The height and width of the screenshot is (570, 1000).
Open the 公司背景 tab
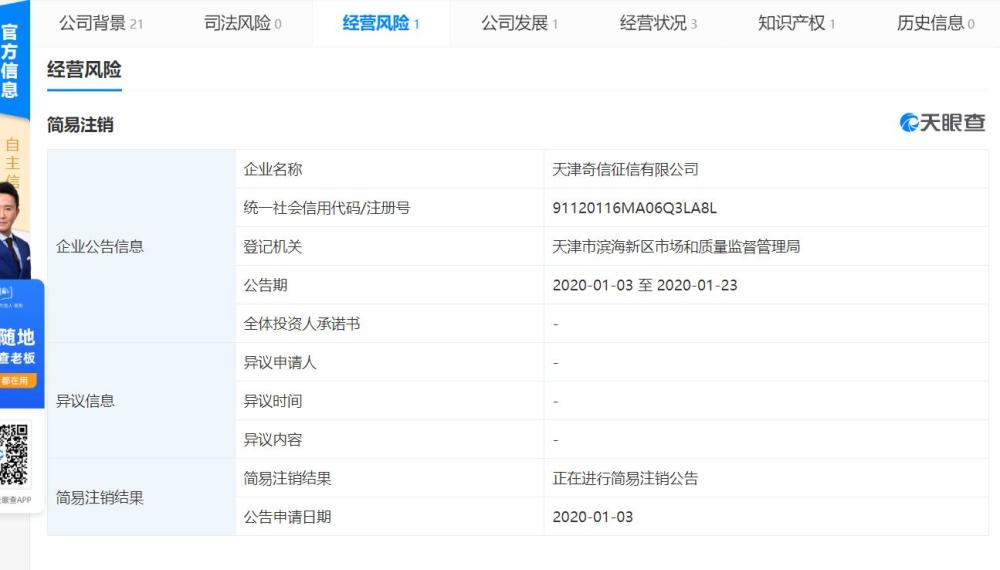click(x=101, y=24)
